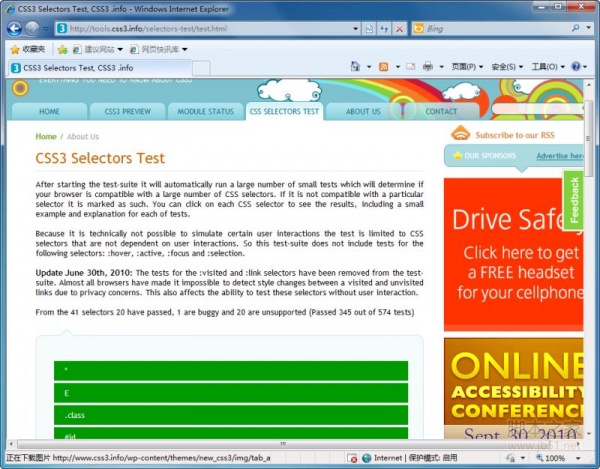The height and width of the screenshot is (469, 600).
Task: Open the Safety (安全) menu
Action: (x=507, y=67)
